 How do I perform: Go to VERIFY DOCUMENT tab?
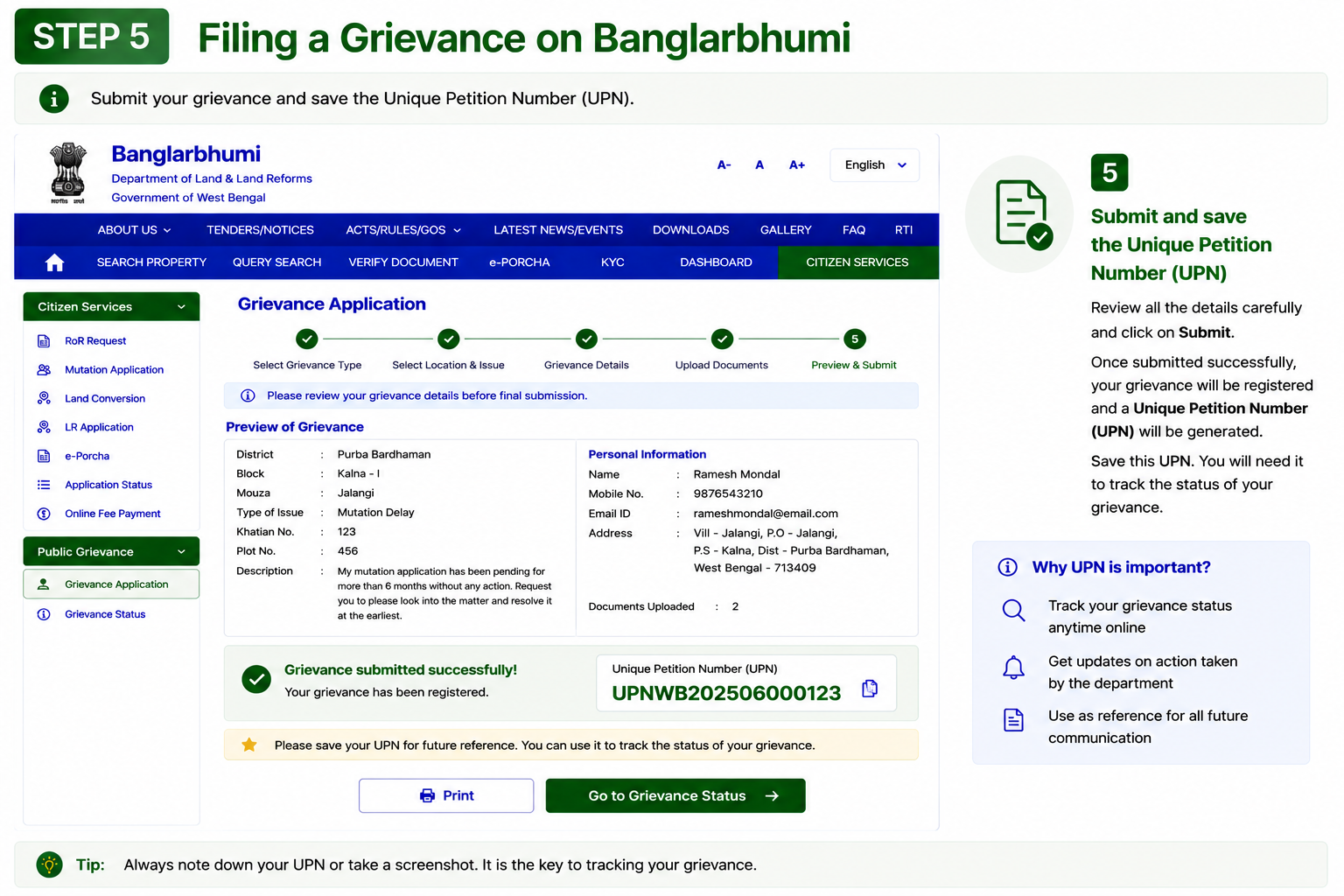(403, 262)
